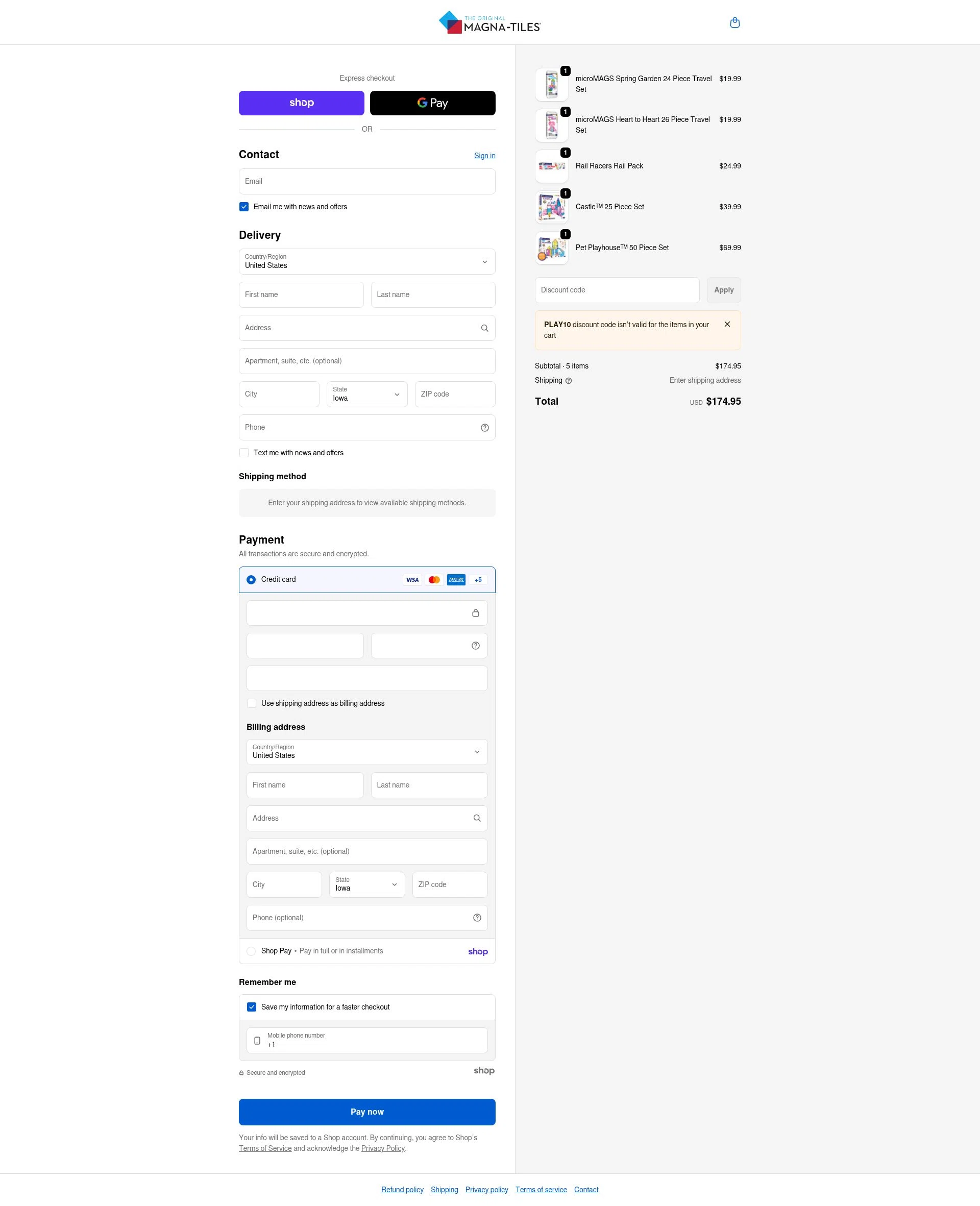980x1206 pixels.
Task: Select the Shop Pay payment option
Action: (251, 951)
